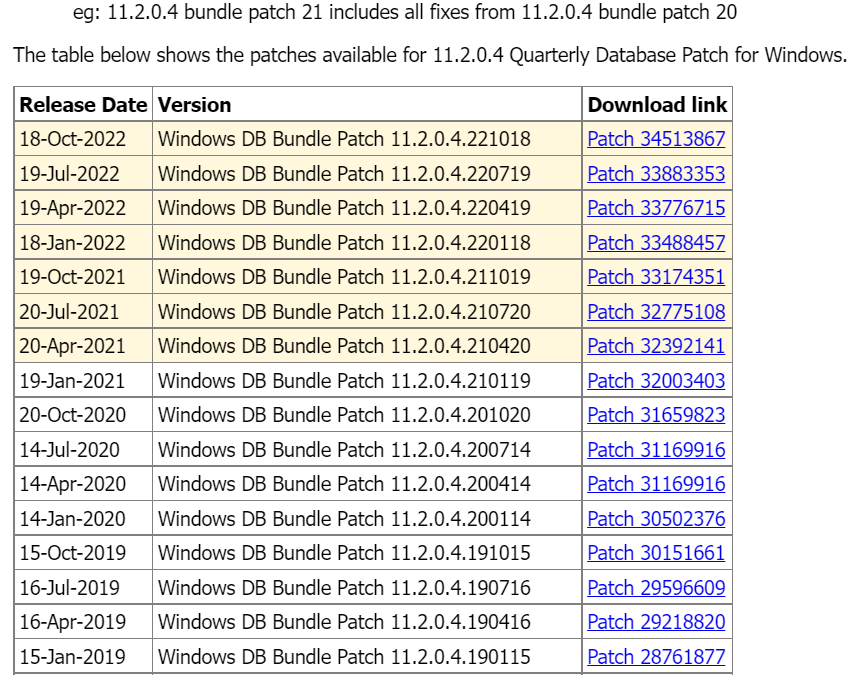The image size is (868, 675).
Task: Open Patch 31169916 in the 14-Jul-2020 row
Action: 656,450
